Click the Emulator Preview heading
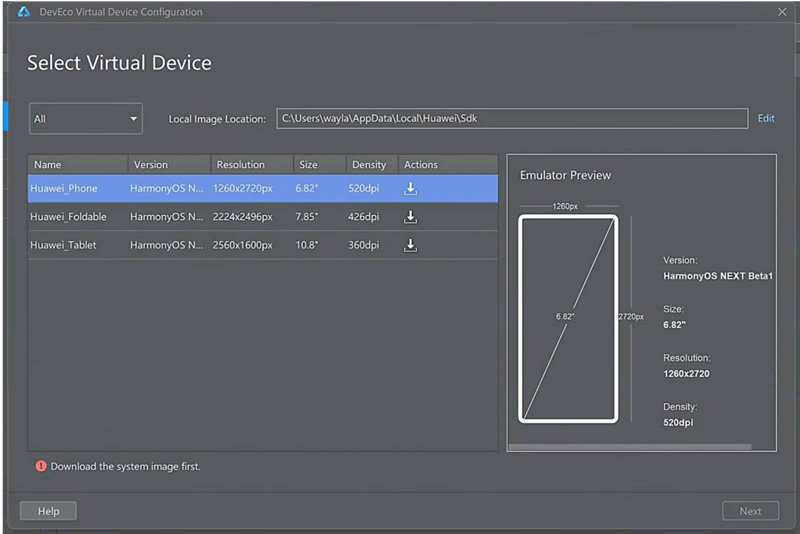 click(x=565, y=175)
